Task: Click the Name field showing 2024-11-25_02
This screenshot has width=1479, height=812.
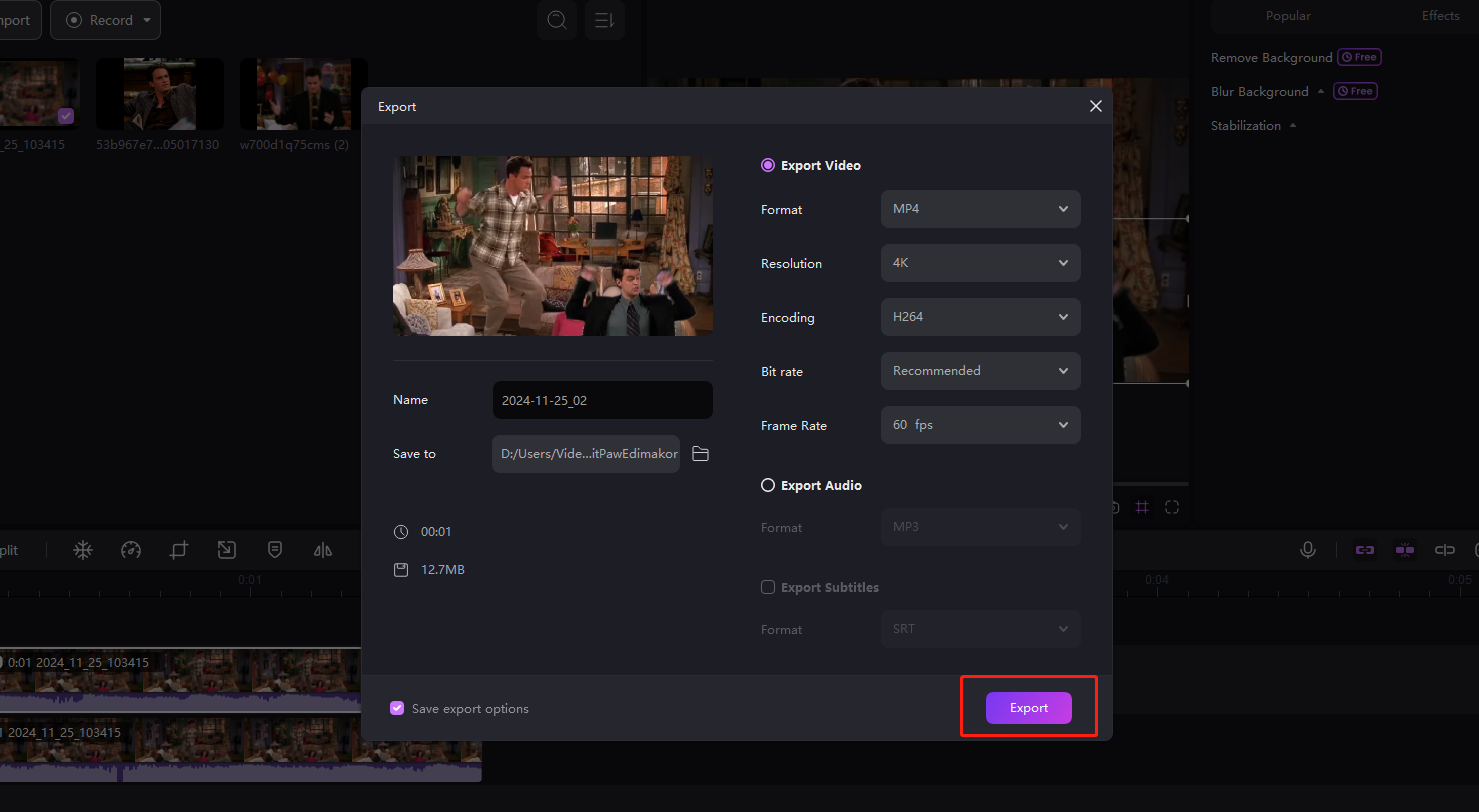Action: tap(603, 400)
